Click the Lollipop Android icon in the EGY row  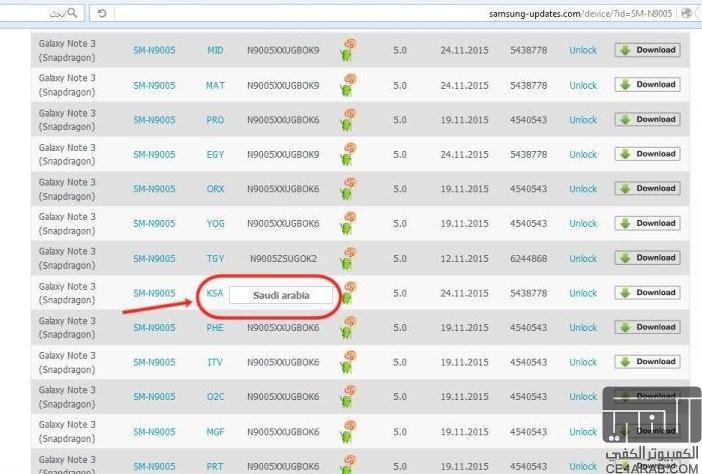point(348,154)
